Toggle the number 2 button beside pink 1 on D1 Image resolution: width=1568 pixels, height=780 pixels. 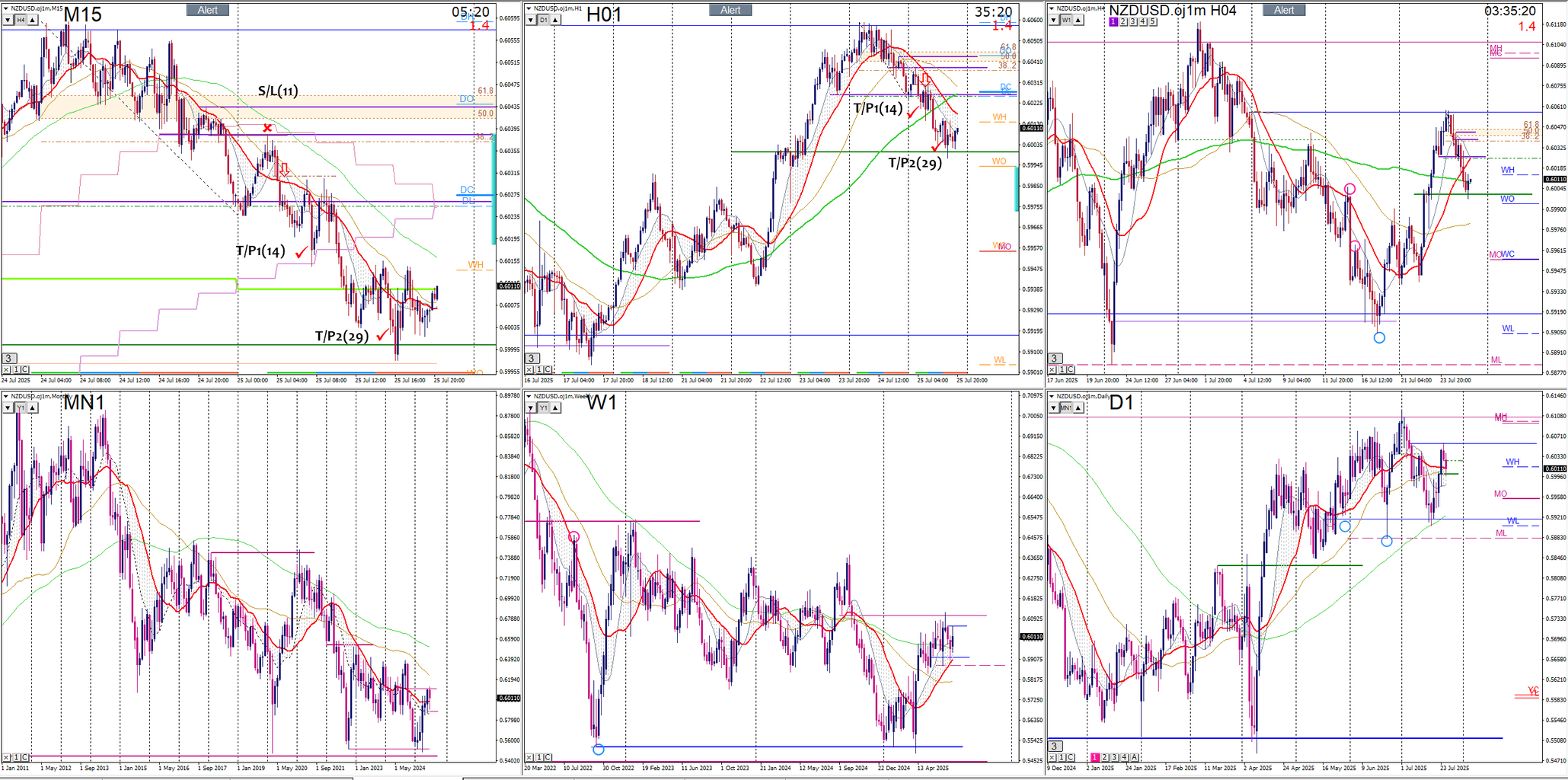1104,757
